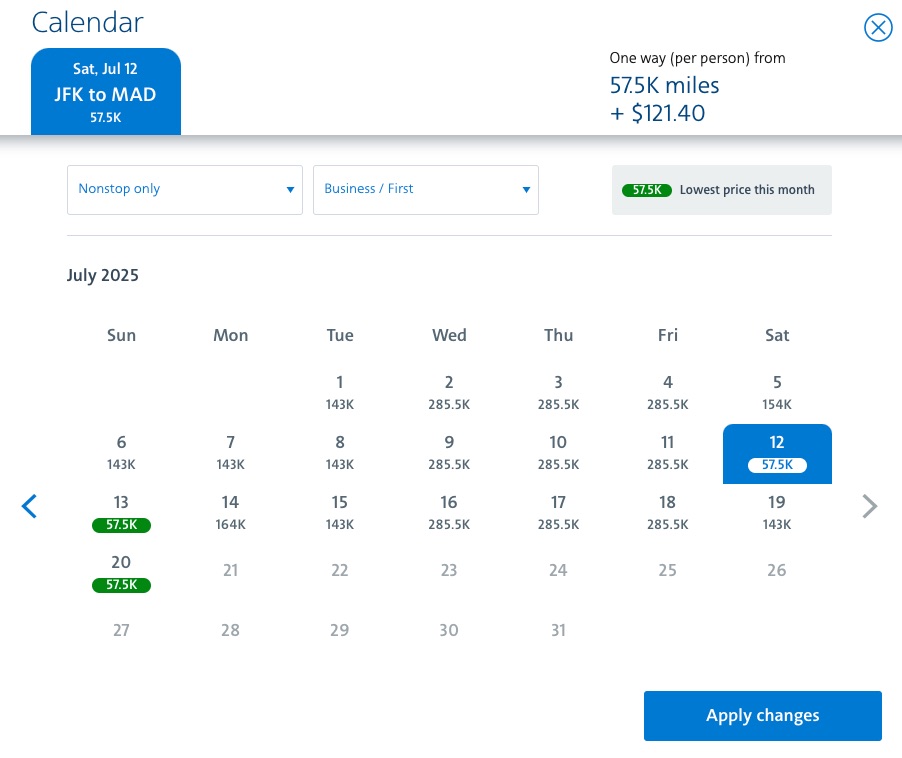This screenshot has height=758, width=902.
Task: Open the Nonstop only flight filter dropdown
Action: point(184,189)
